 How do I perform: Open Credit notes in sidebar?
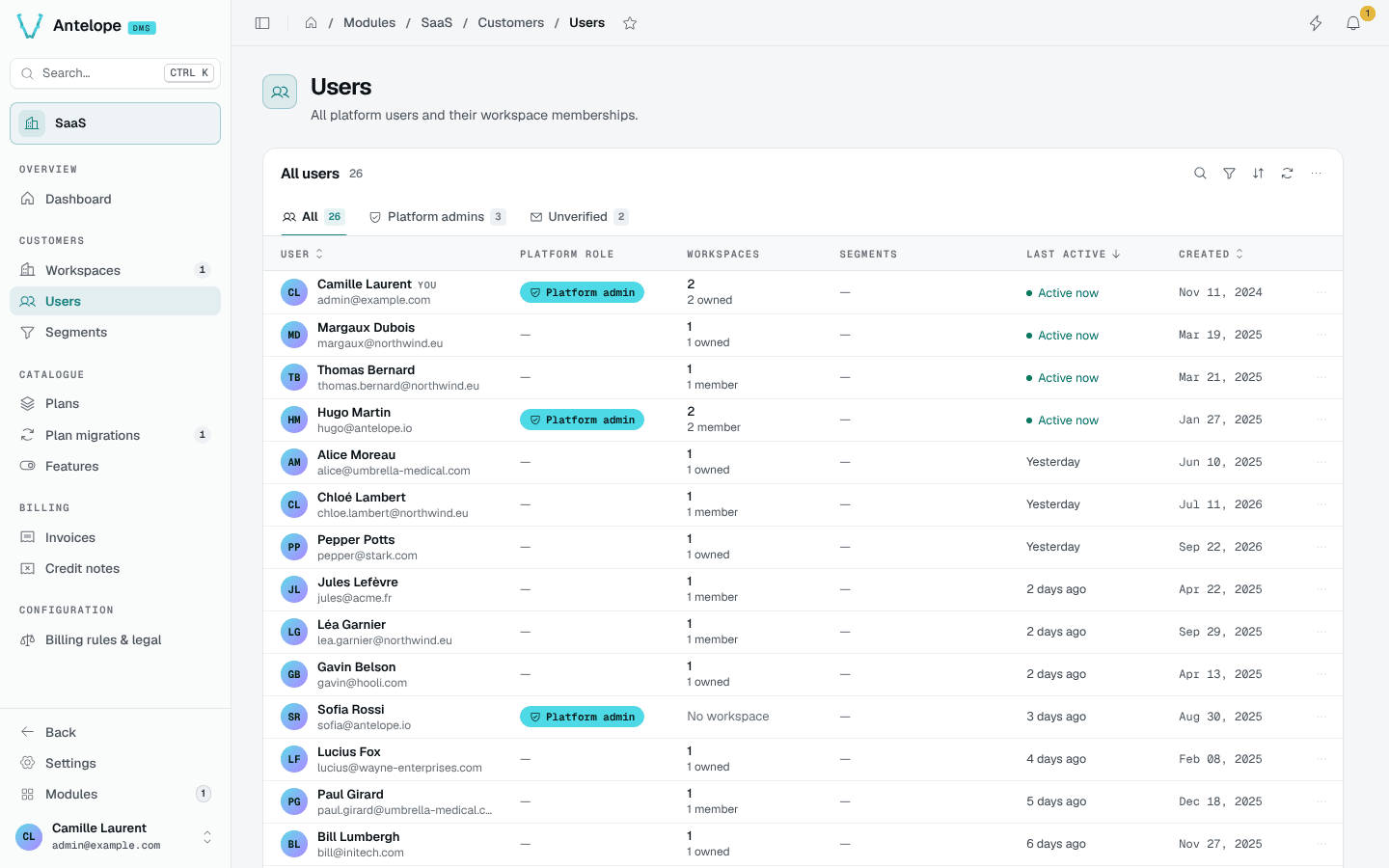tap(115, 568)
